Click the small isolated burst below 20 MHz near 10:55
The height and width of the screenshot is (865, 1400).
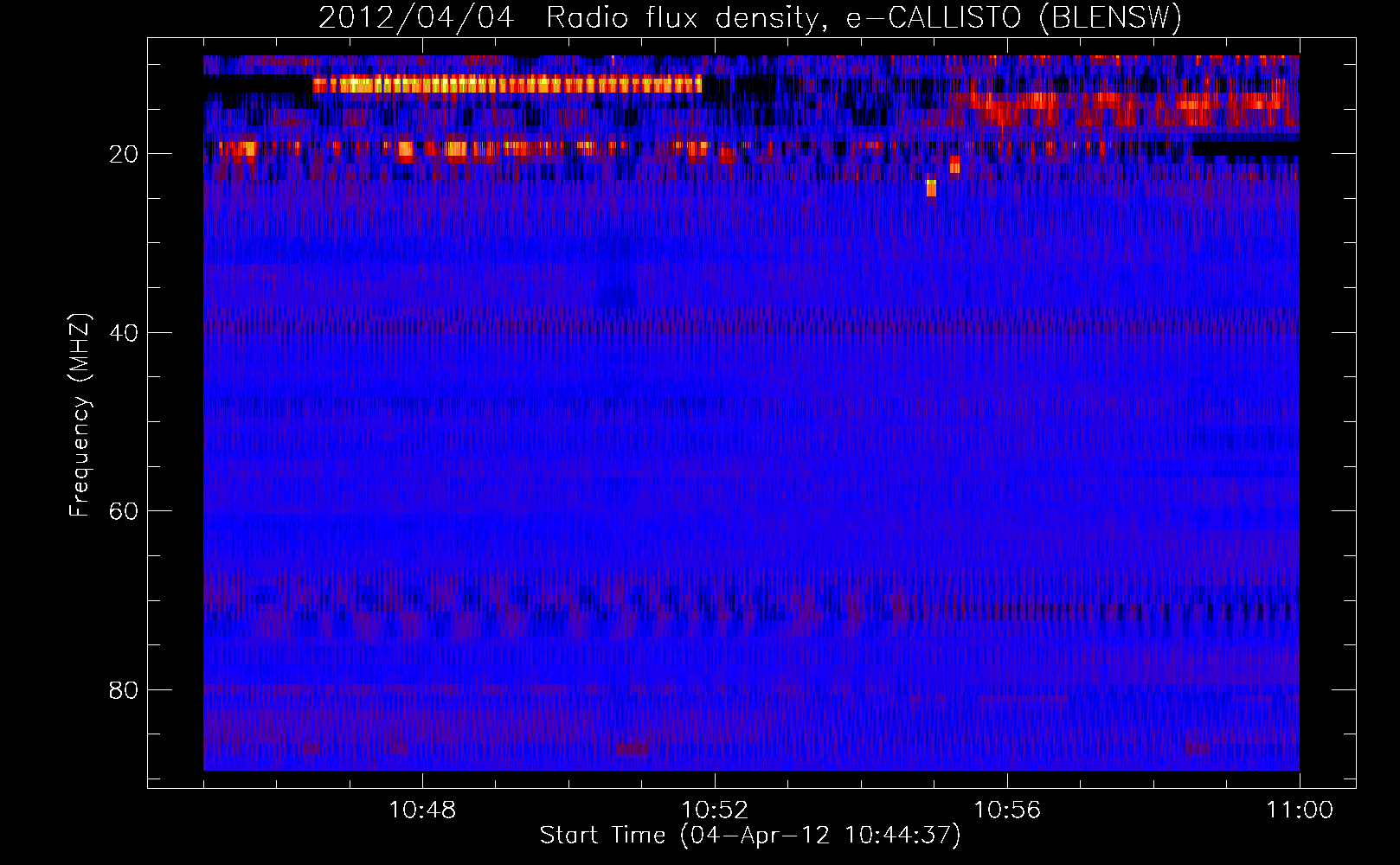point(931,188)
